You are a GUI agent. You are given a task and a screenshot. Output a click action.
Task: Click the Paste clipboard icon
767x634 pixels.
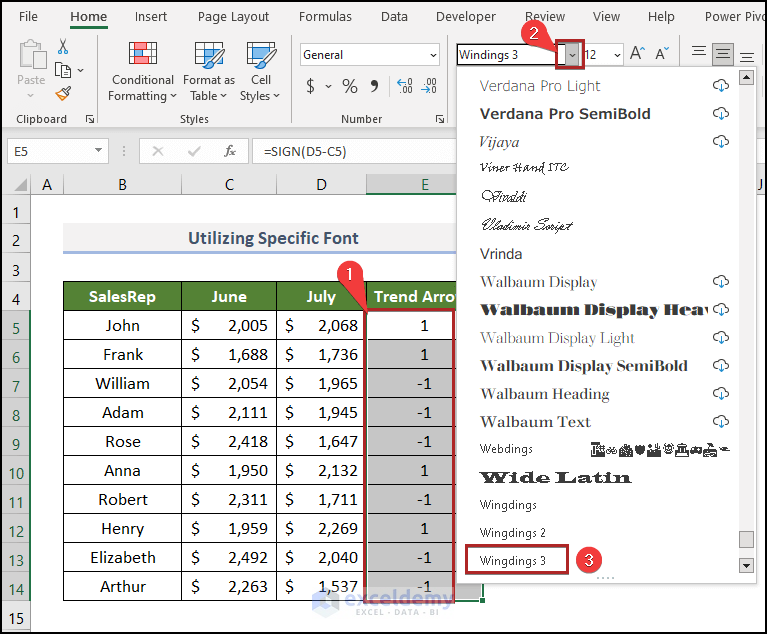coord(32,55)
